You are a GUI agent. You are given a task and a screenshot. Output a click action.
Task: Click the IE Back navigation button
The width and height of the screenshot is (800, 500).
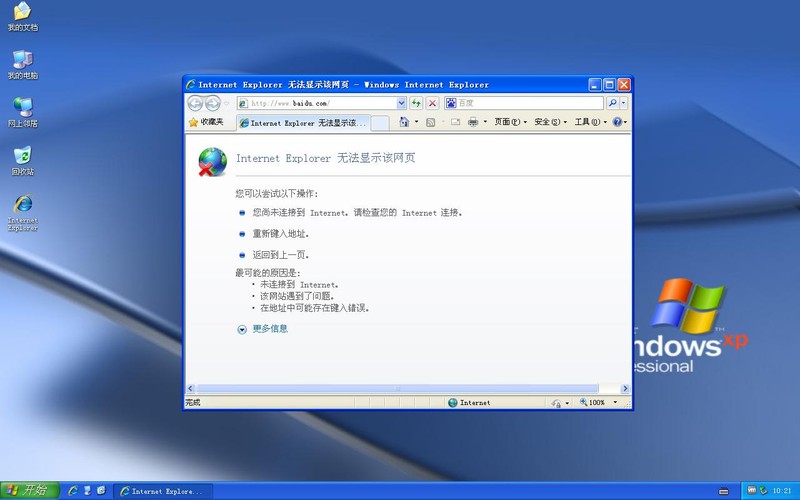pyautogui.click(x=195, y=103)
